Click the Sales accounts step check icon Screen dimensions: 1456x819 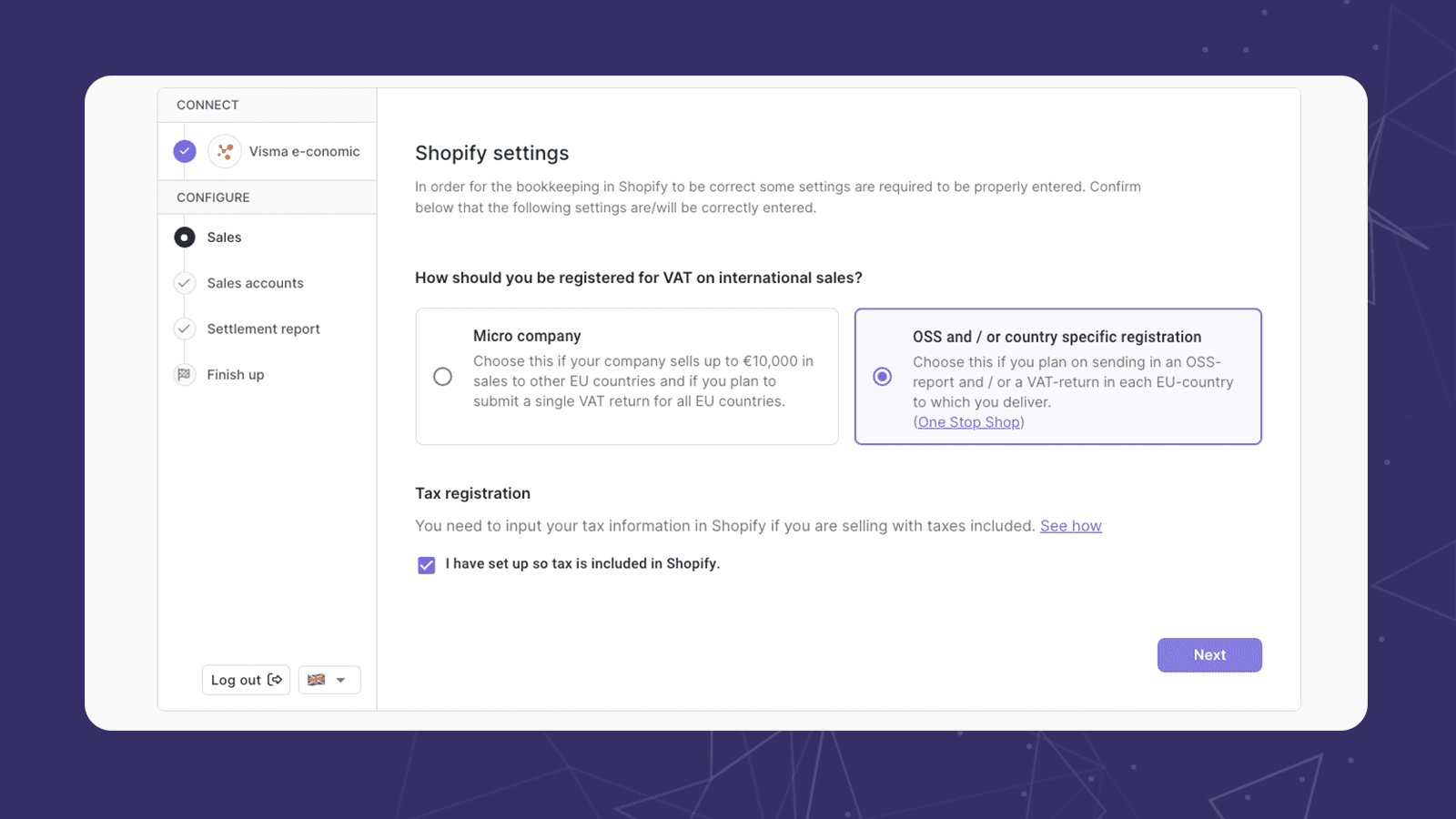click(185, 283)
